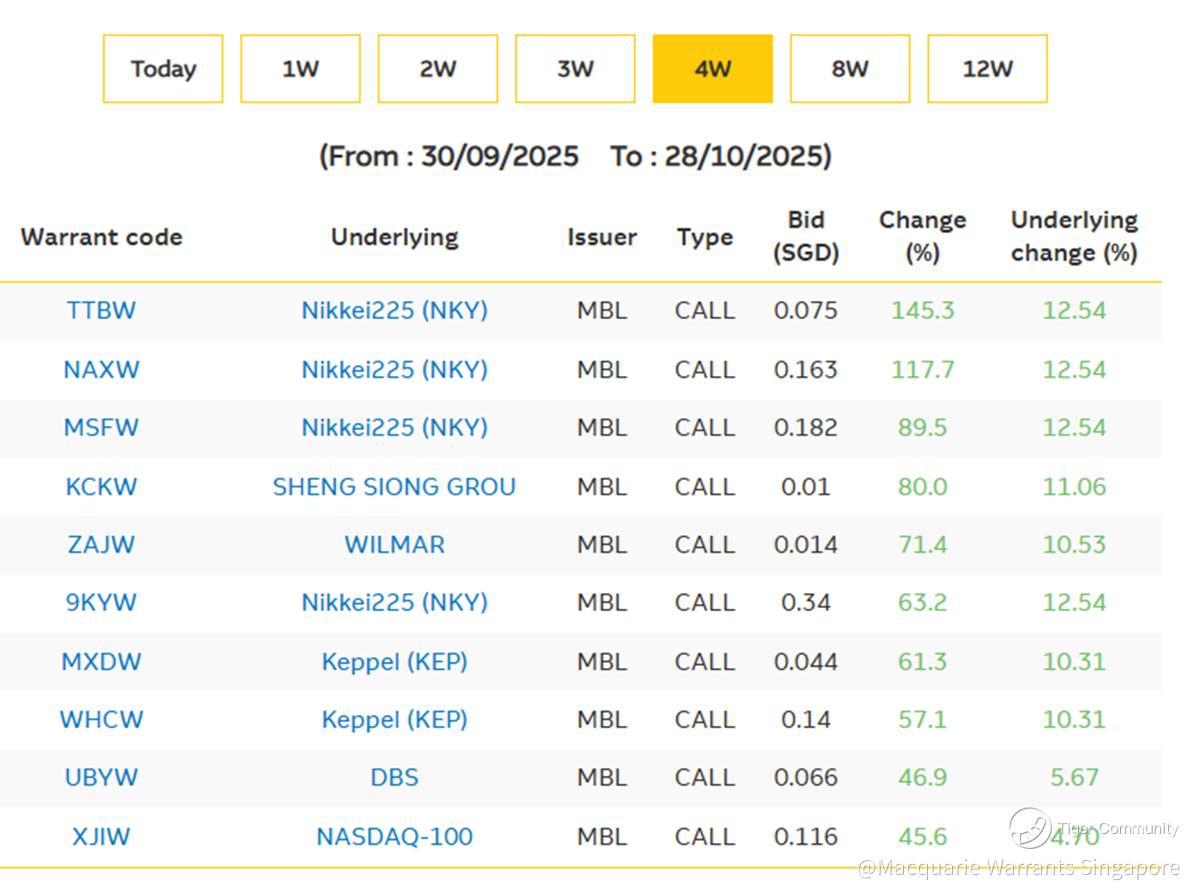The width and height of the screenshot is (1204, 895).
Task: Select the 12W time range tab
Action: tap(987, 69)
